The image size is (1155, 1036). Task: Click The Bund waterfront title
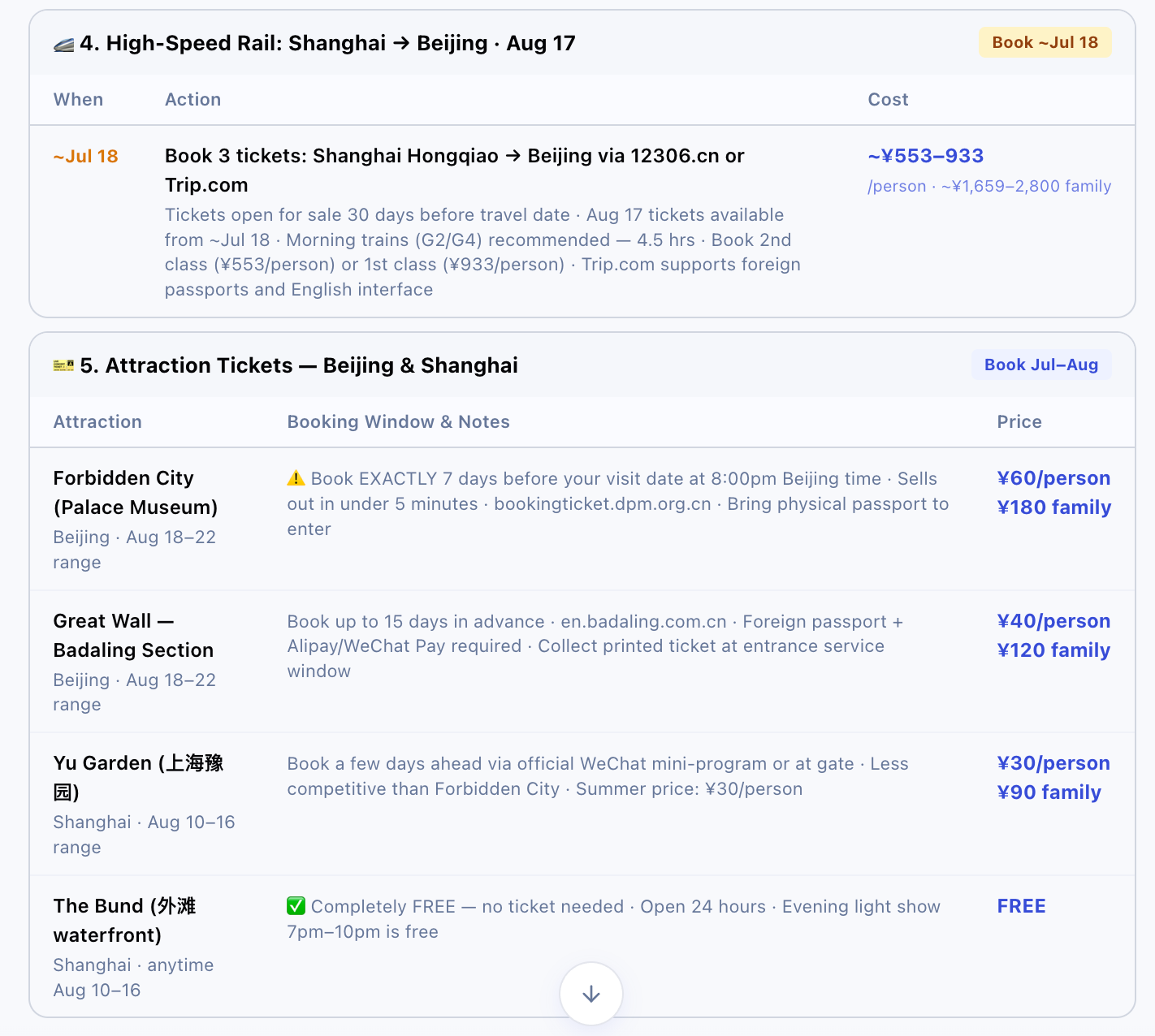[x=124, y=921]
